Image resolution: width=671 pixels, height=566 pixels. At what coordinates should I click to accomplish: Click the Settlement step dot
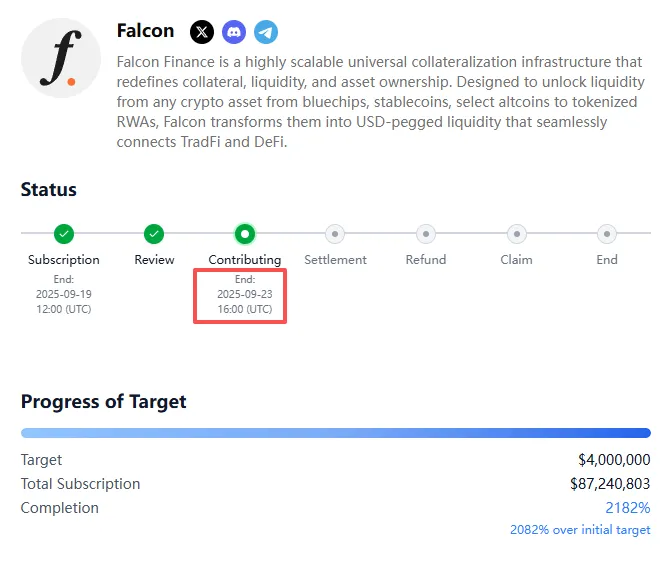click(335, 234)
